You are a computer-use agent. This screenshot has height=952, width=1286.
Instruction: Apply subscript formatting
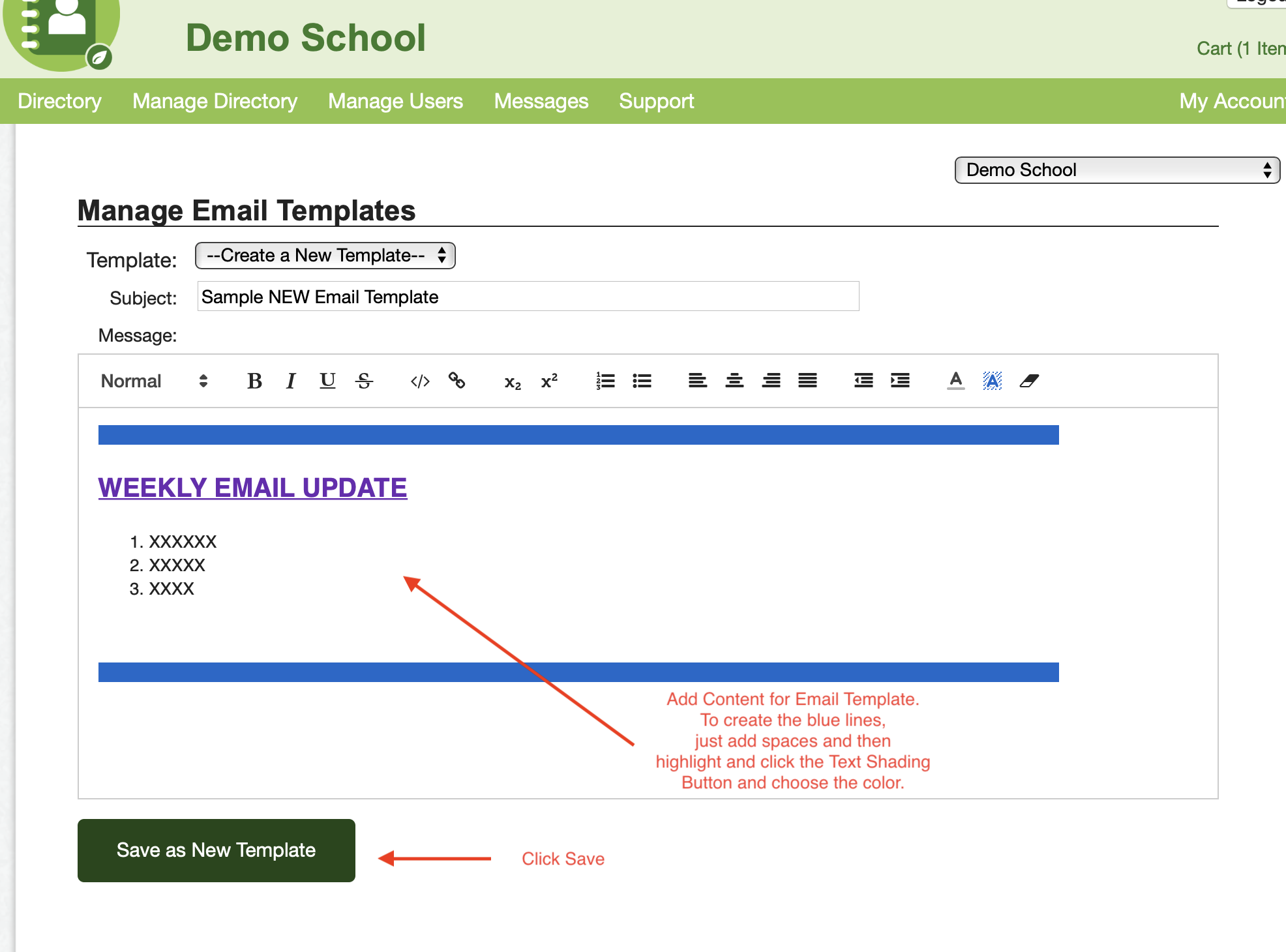pyautogui.click(x=513, y=382)
